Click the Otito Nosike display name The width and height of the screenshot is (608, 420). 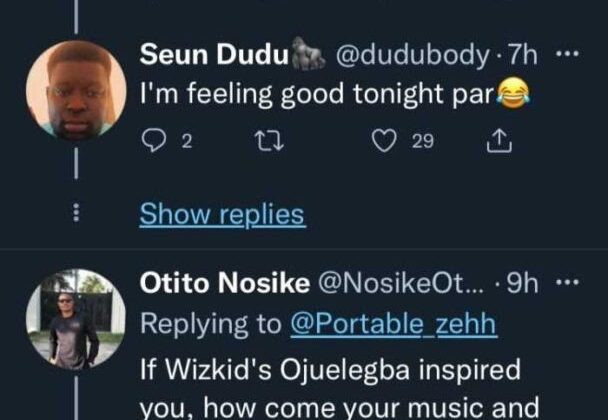(224, 285)
